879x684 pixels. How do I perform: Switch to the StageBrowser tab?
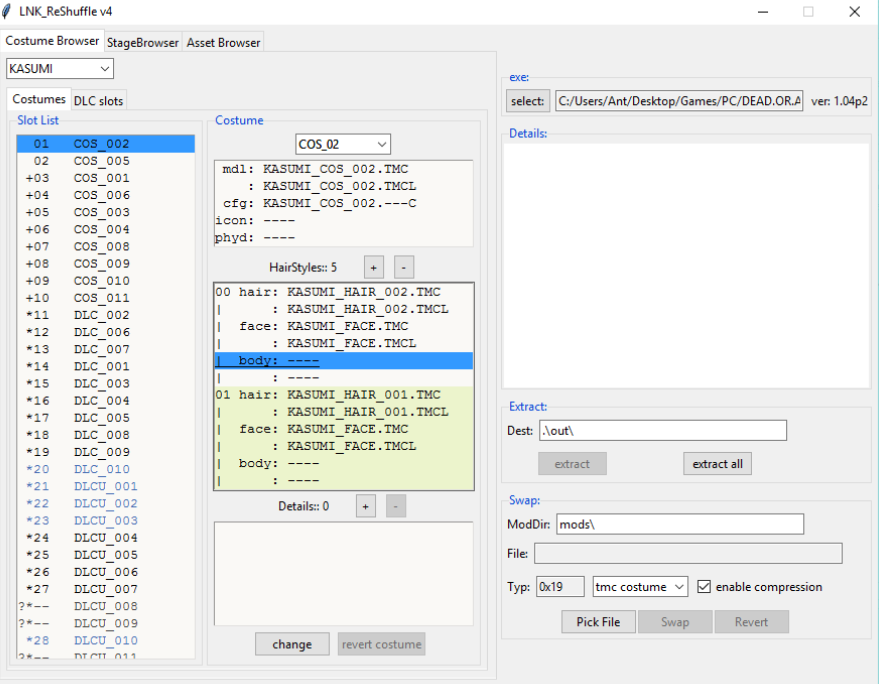tap(143, 42)
